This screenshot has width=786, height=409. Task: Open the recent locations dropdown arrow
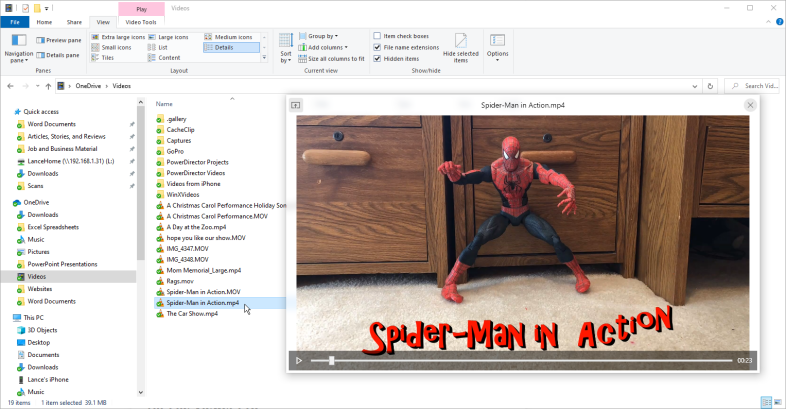pyautogui.click(x=38, y=86)
